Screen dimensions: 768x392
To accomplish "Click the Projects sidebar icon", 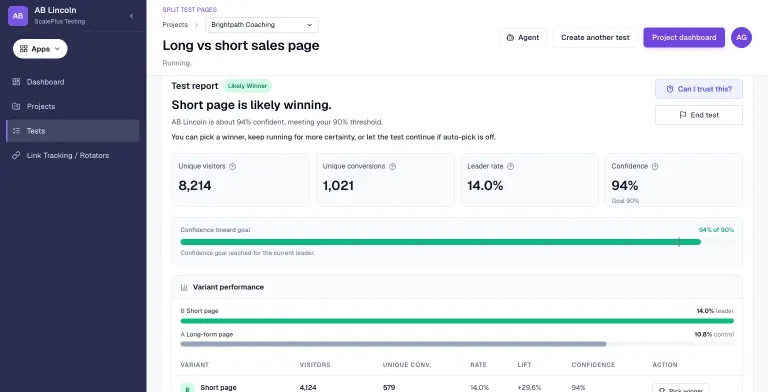I will click(x=16, y=106).
